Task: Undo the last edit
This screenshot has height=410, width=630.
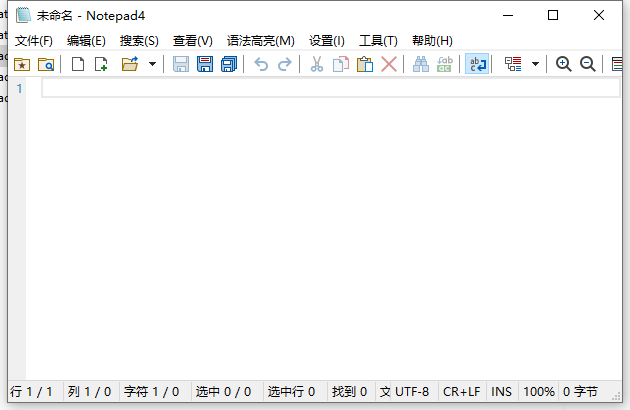Action: [x=261, y=64]
